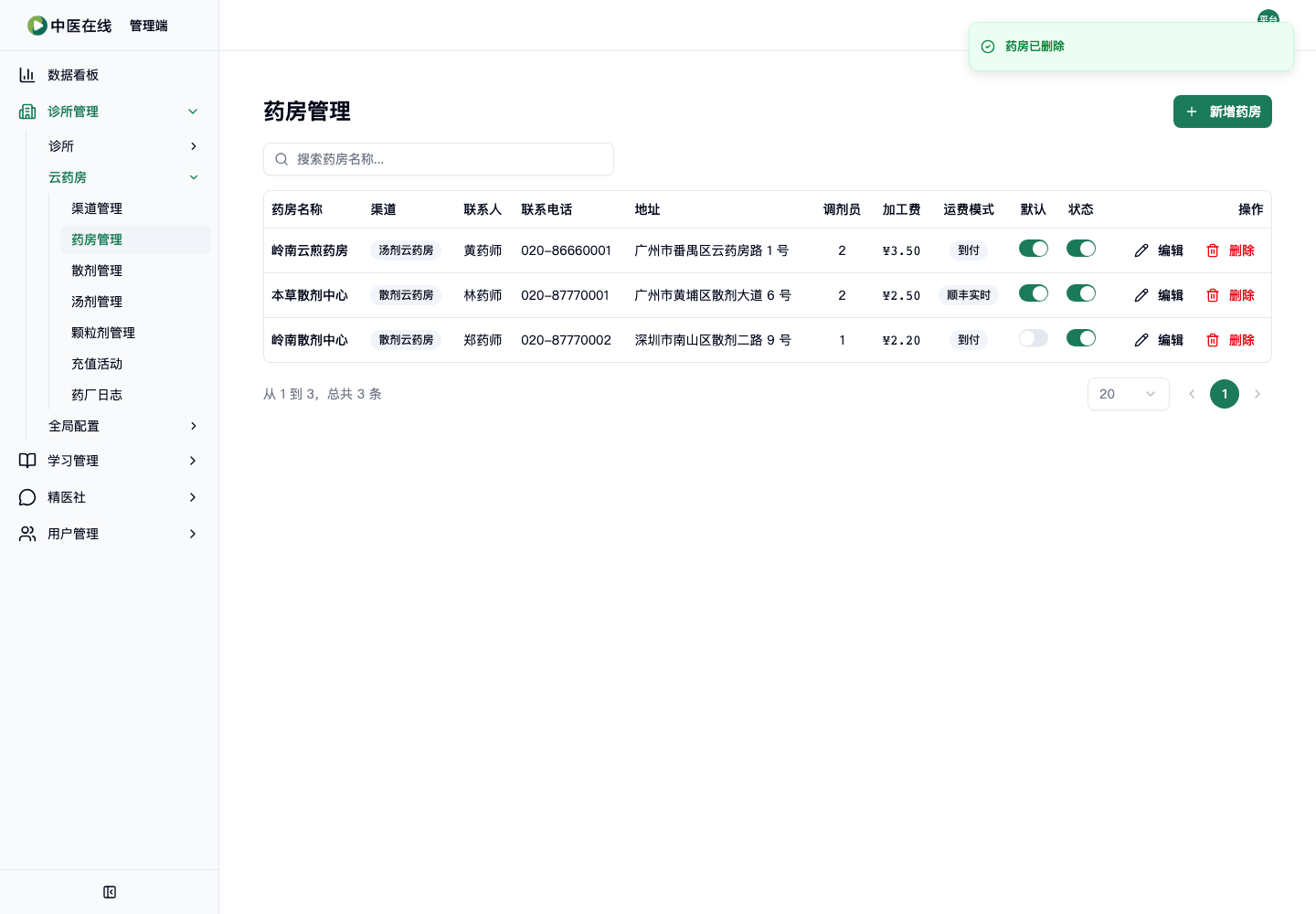Click the fee value ¥3.50
This screenshot has width=1316, height=914.
(901, 250)
